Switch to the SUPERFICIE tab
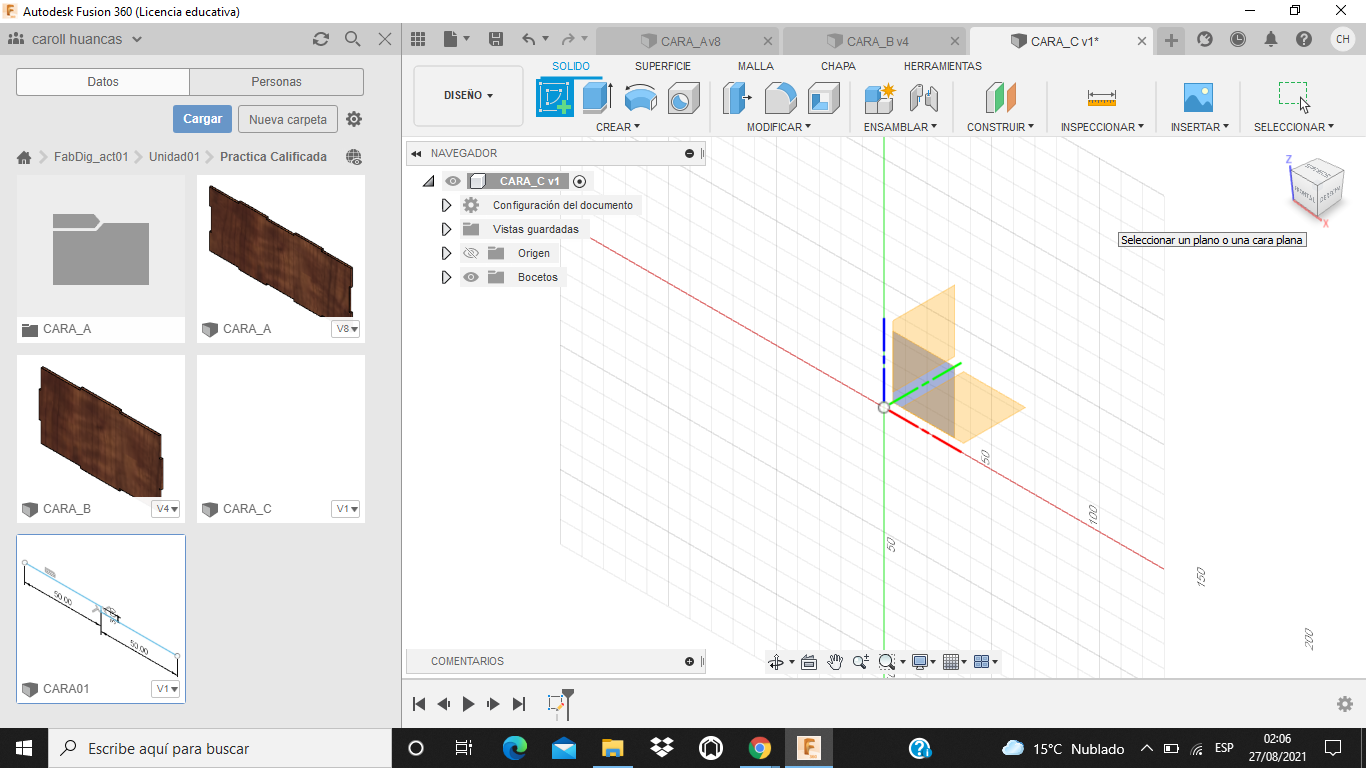Image resolution: width=1366 pixels, height=768 pixels. [x=663, y=66]
